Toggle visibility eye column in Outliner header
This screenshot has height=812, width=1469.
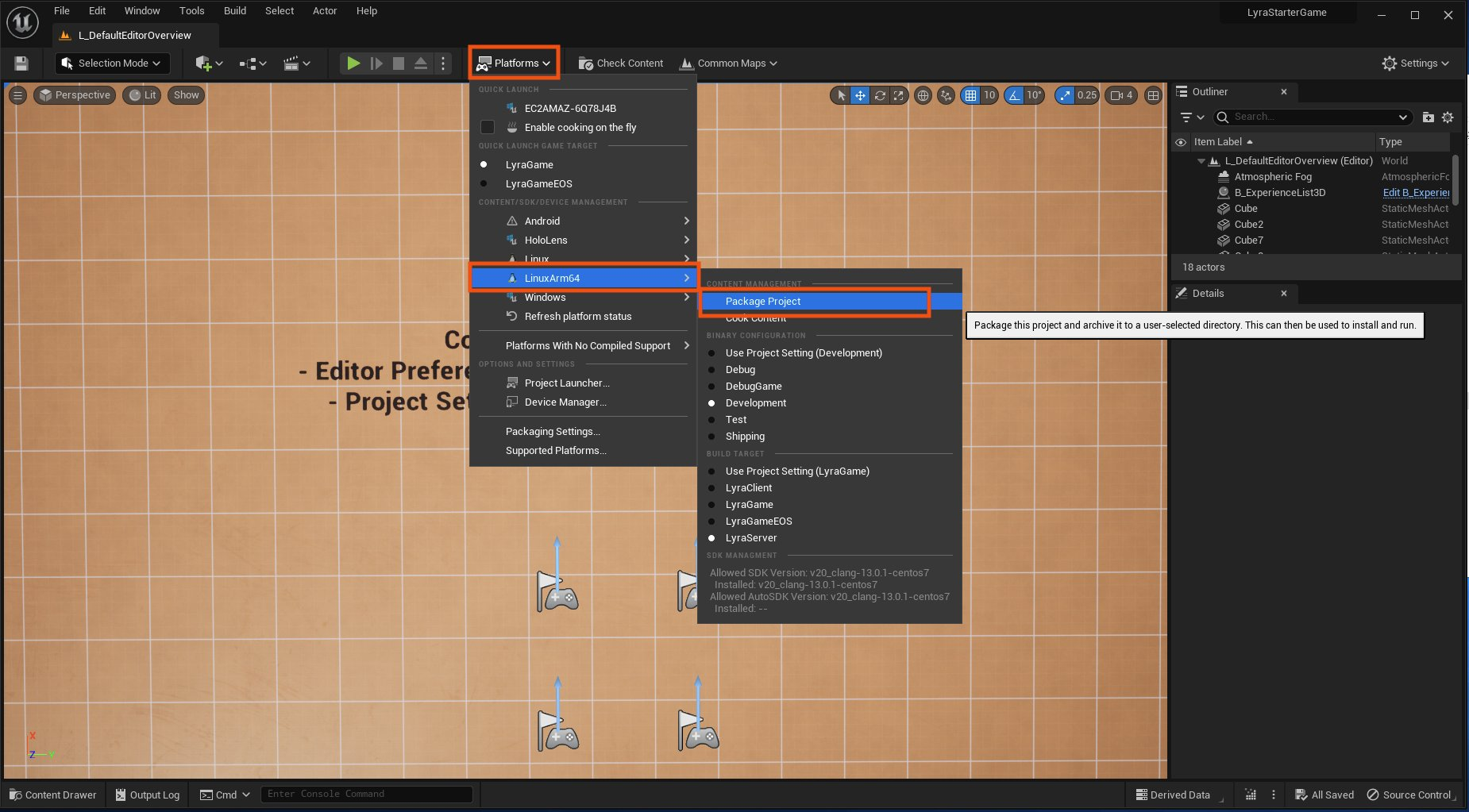click(1181, 142)
